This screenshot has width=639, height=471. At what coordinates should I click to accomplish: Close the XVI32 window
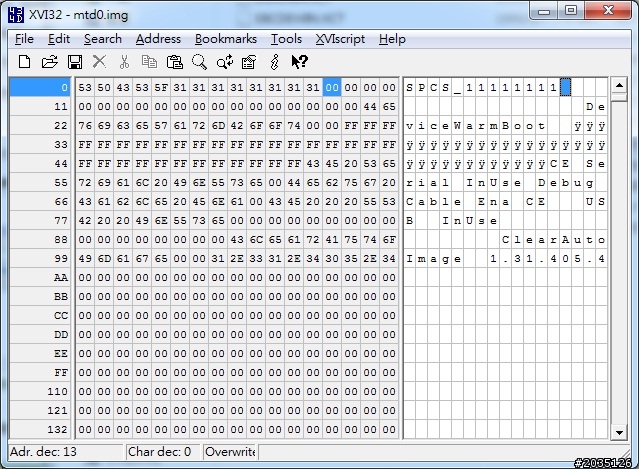tap(608, 11)
